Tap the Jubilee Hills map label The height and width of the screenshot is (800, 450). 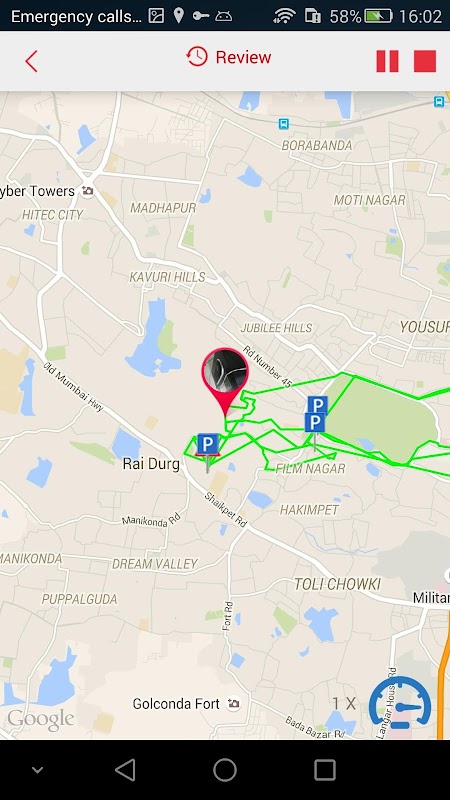(276, 328)
